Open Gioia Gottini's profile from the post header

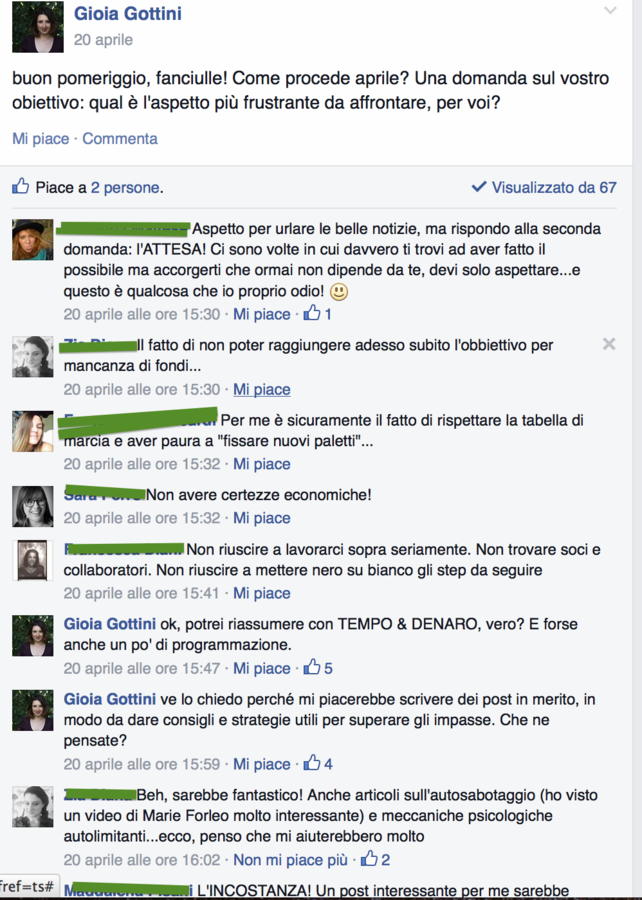[x=127, y=13]
